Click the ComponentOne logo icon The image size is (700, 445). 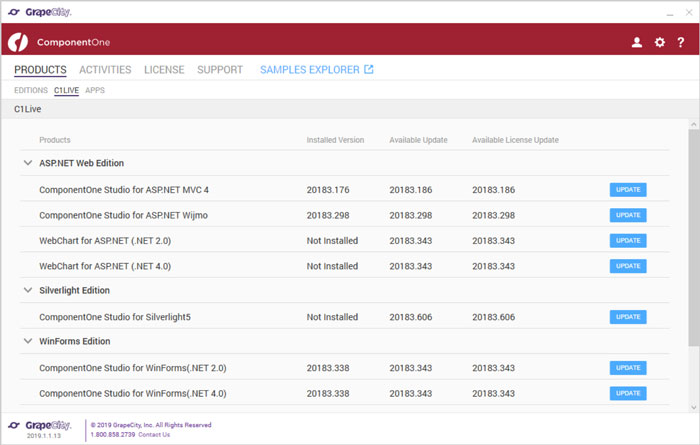[18, 42]
